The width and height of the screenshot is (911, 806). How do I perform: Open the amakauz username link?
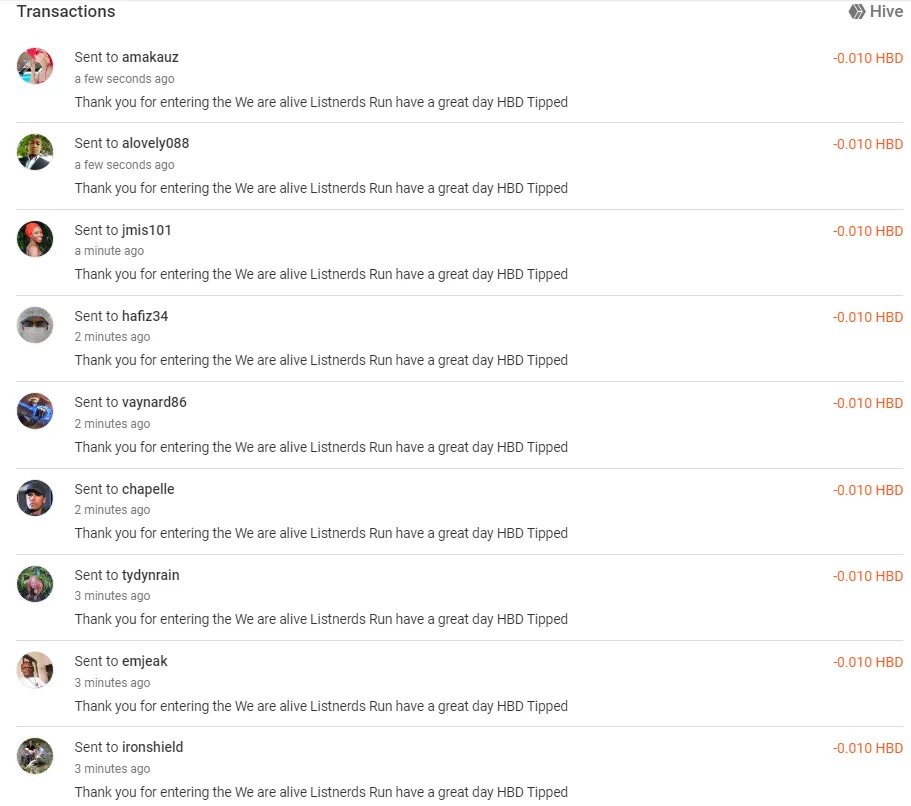click(150, 57)
